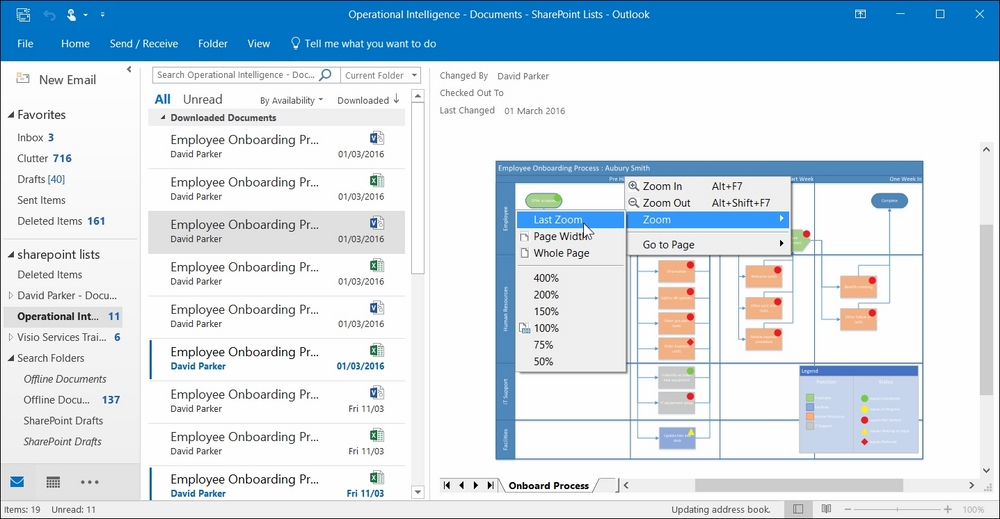The image size is (1000, 519).
Task: Open the File menu
Action: click(25, 43)
